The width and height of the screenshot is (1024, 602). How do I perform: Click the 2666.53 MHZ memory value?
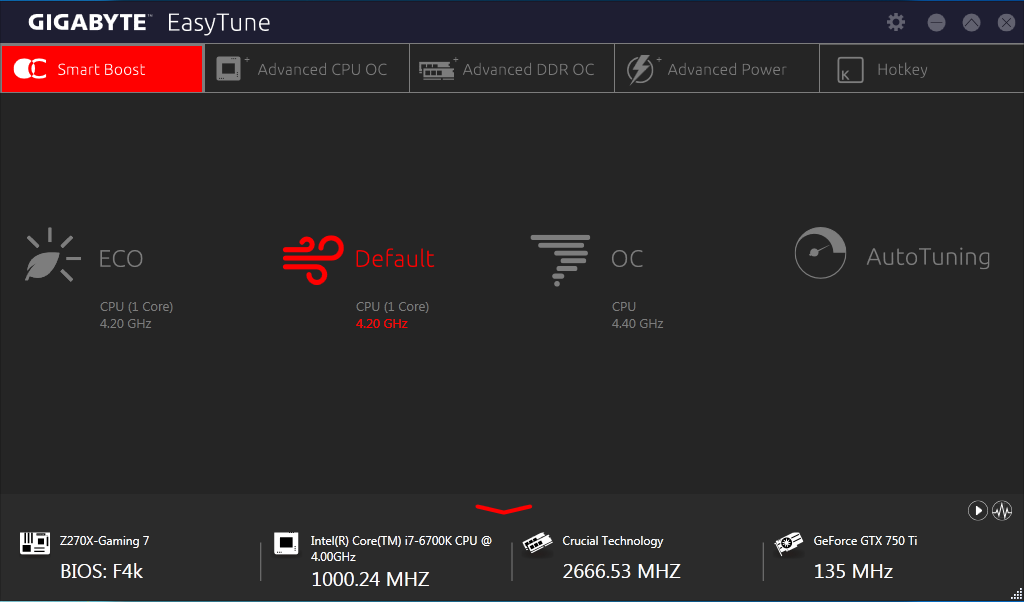[622, 571]
